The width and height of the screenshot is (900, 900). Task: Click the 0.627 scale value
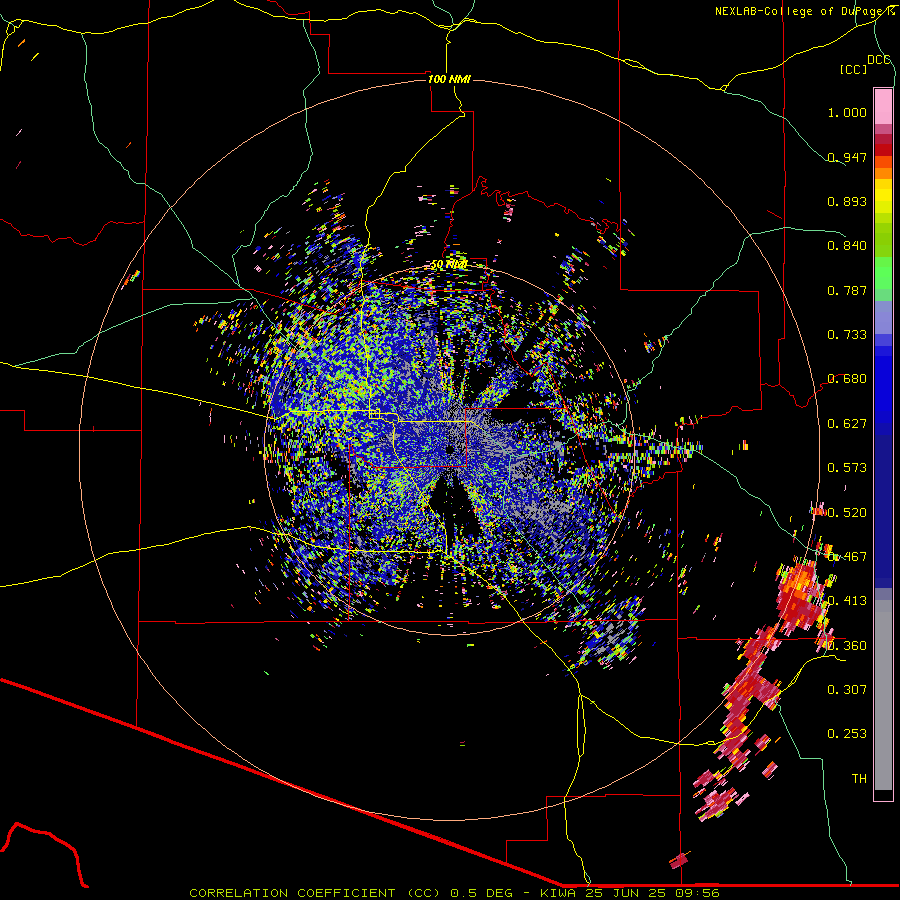tap(847, 424)
